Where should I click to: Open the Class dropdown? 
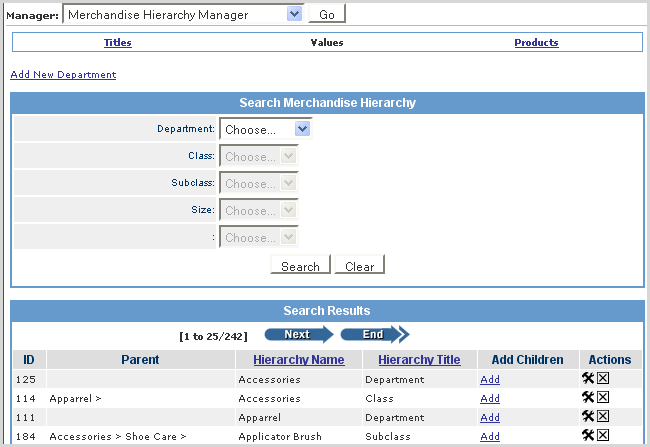coord(289,156)
